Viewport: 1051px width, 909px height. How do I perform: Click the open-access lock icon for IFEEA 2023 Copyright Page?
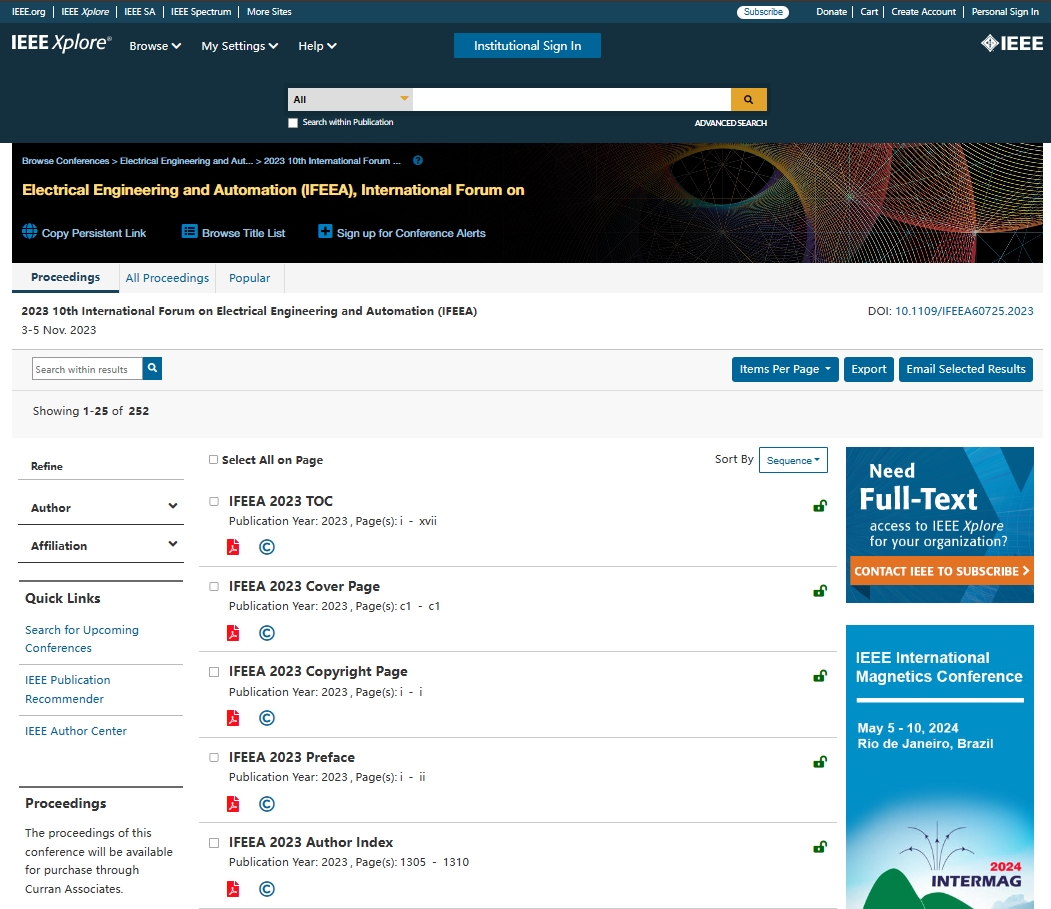click(x=820, y=676)
